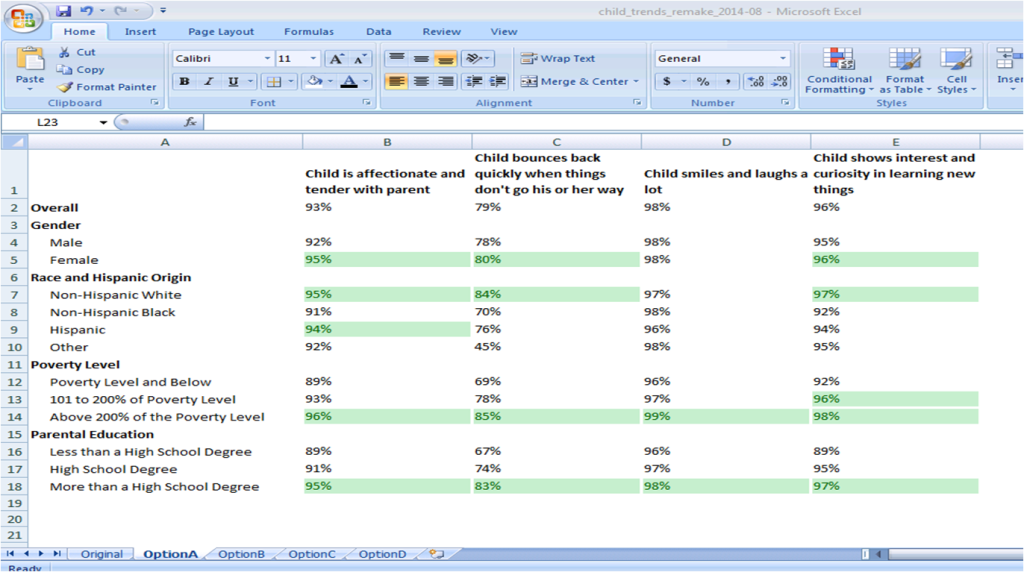
Task: Open the Data ribbon tab
Action: 378,31
